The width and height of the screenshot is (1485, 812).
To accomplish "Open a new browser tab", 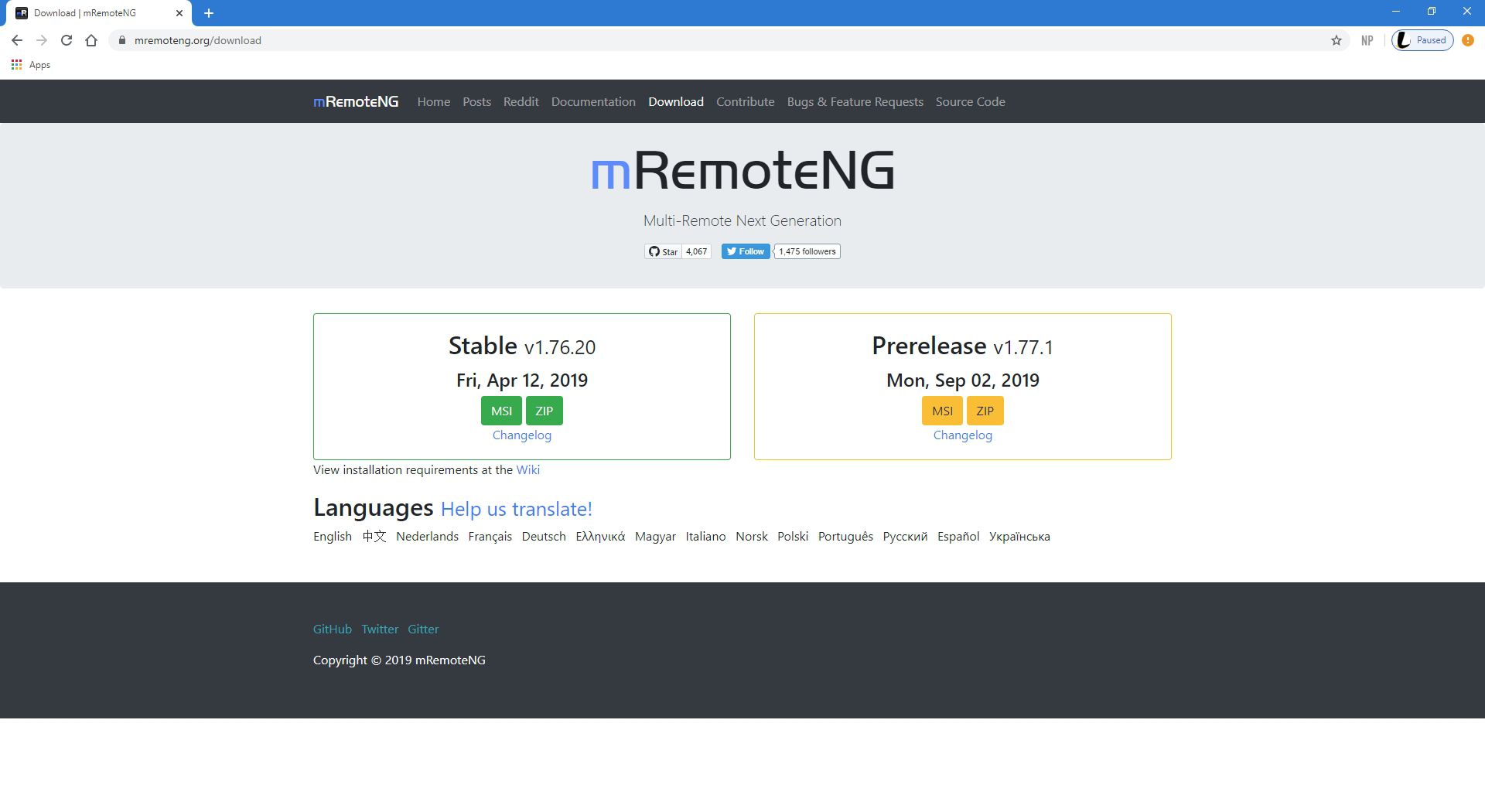I will click(209, 13).
